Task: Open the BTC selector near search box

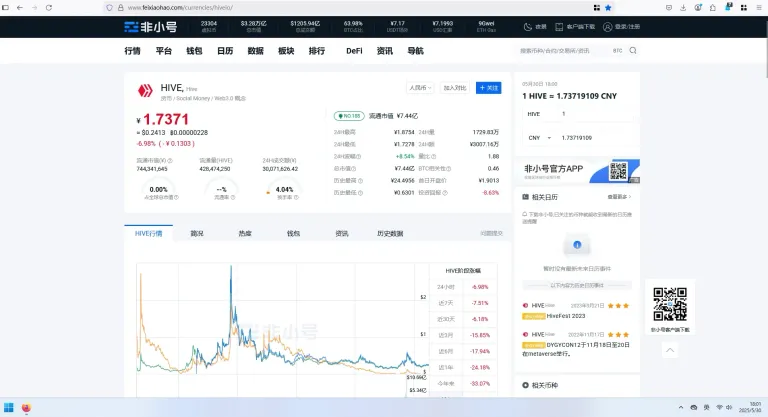Action: pyautogui.click(x=617, y=50)
